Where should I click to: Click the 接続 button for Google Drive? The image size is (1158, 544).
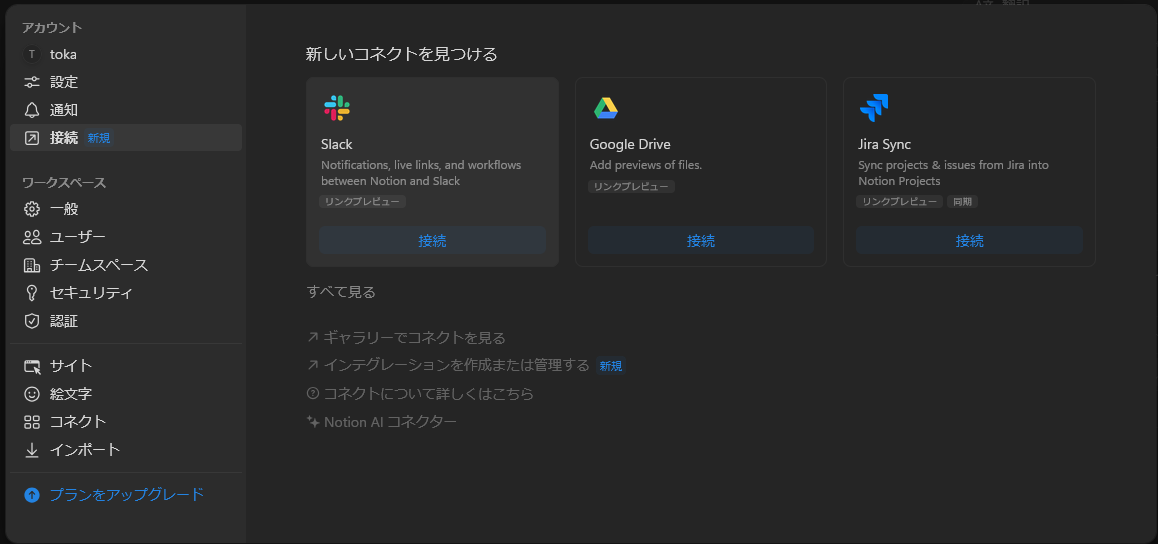(x=701, y=241)
